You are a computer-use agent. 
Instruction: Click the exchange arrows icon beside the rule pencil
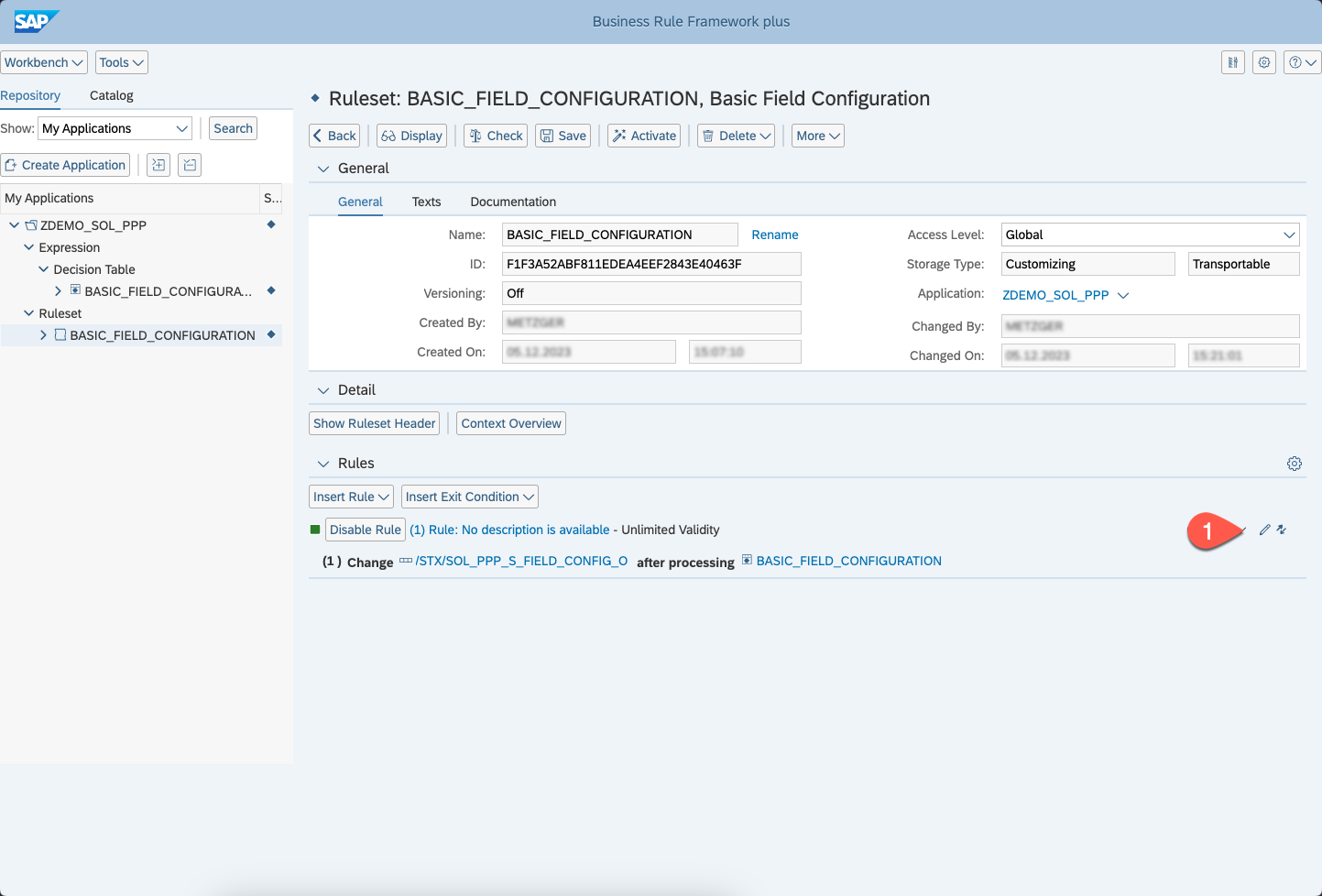(x=1282, y=530)
